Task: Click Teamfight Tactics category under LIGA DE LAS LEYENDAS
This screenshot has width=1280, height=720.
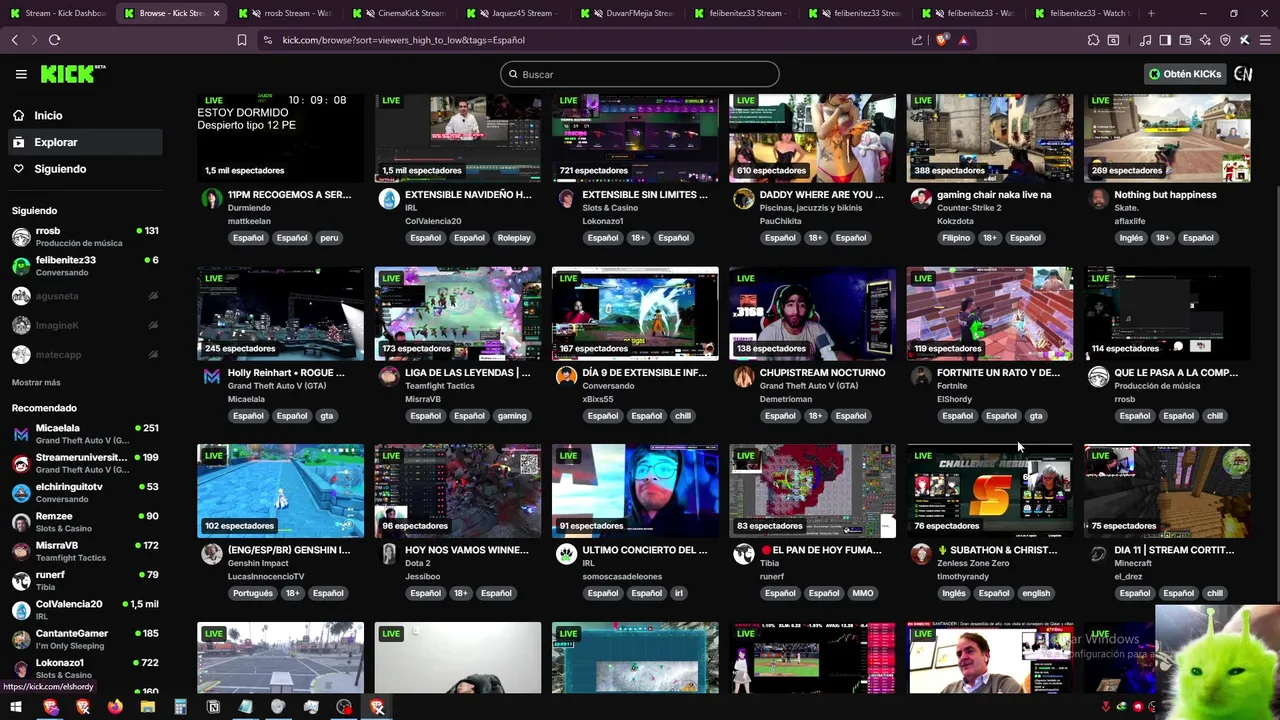Action: [x=441, y=386]
